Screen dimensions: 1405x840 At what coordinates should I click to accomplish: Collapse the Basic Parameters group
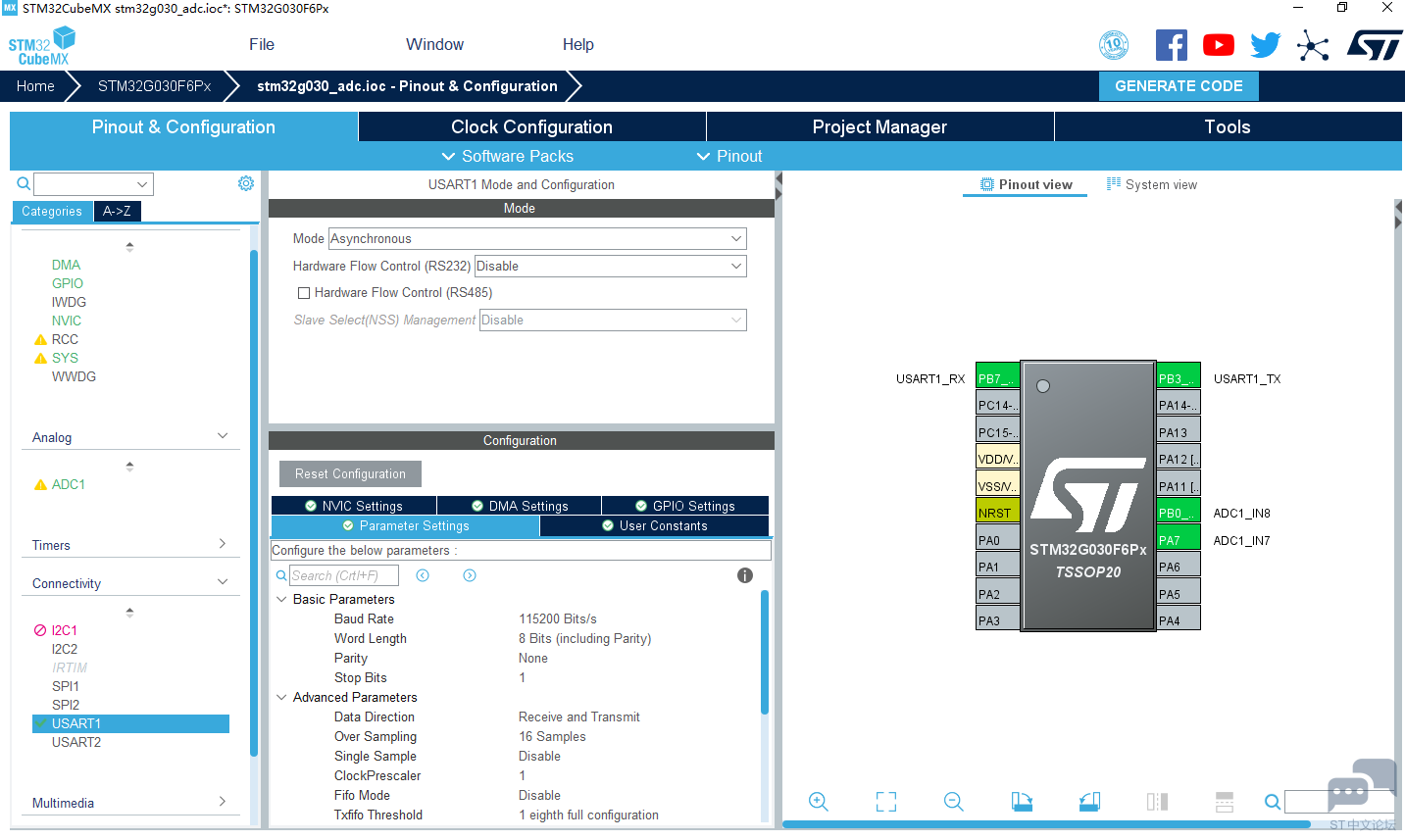pos(281,599)
